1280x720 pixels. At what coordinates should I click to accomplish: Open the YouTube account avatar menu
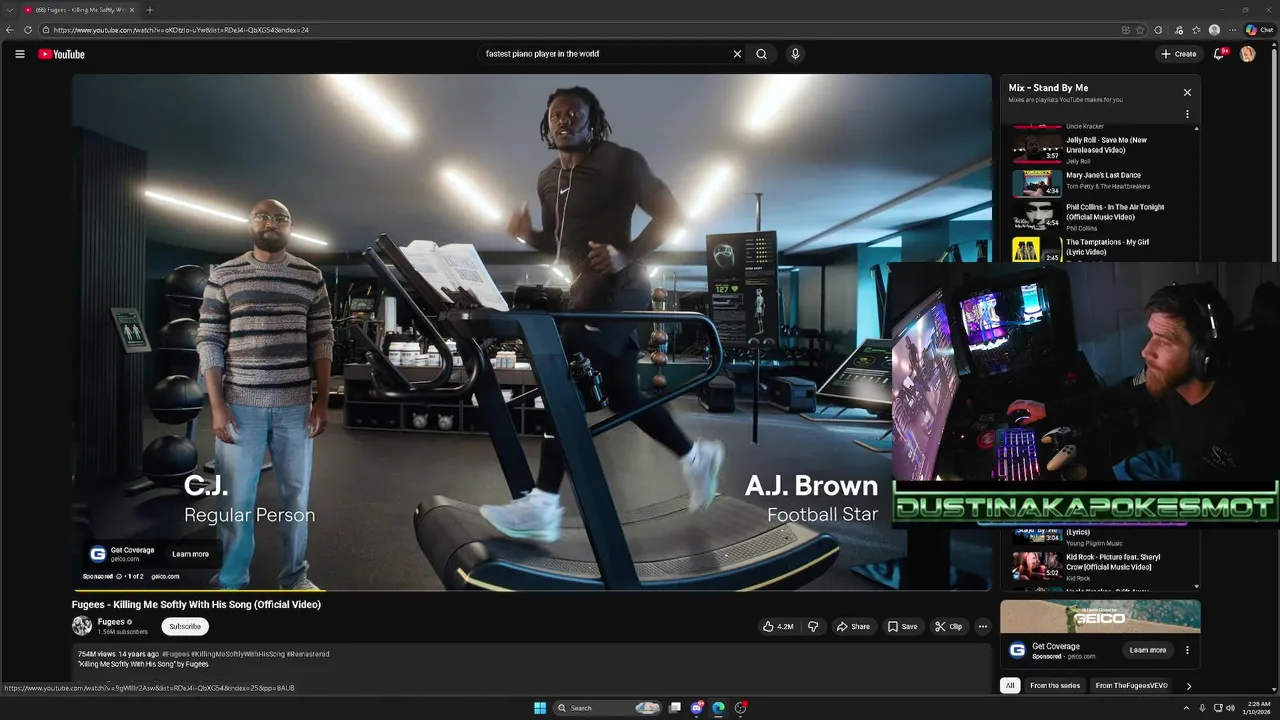click(x=1247, y=54)
